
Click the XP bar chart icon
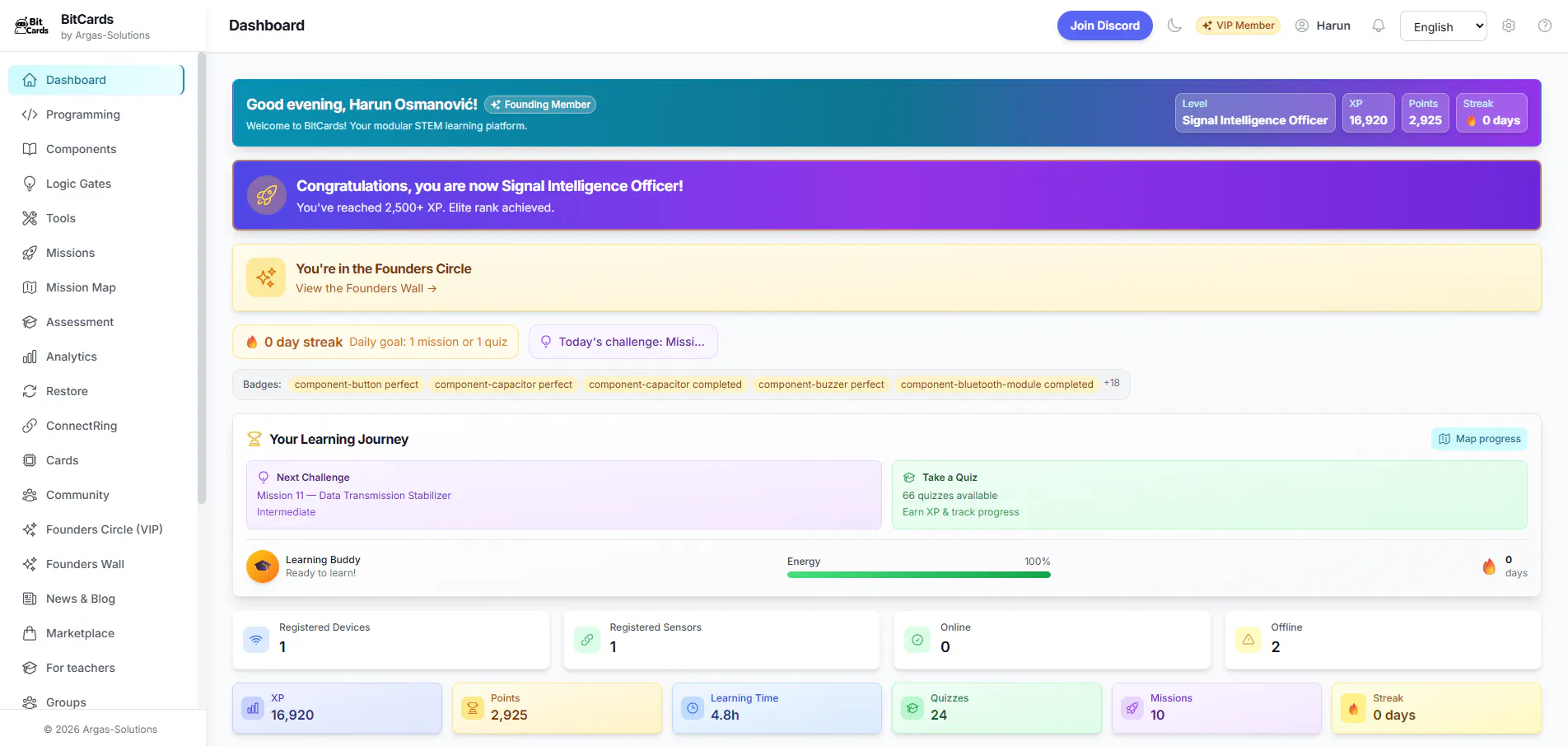pyautogui.click(x=253, y=708)
